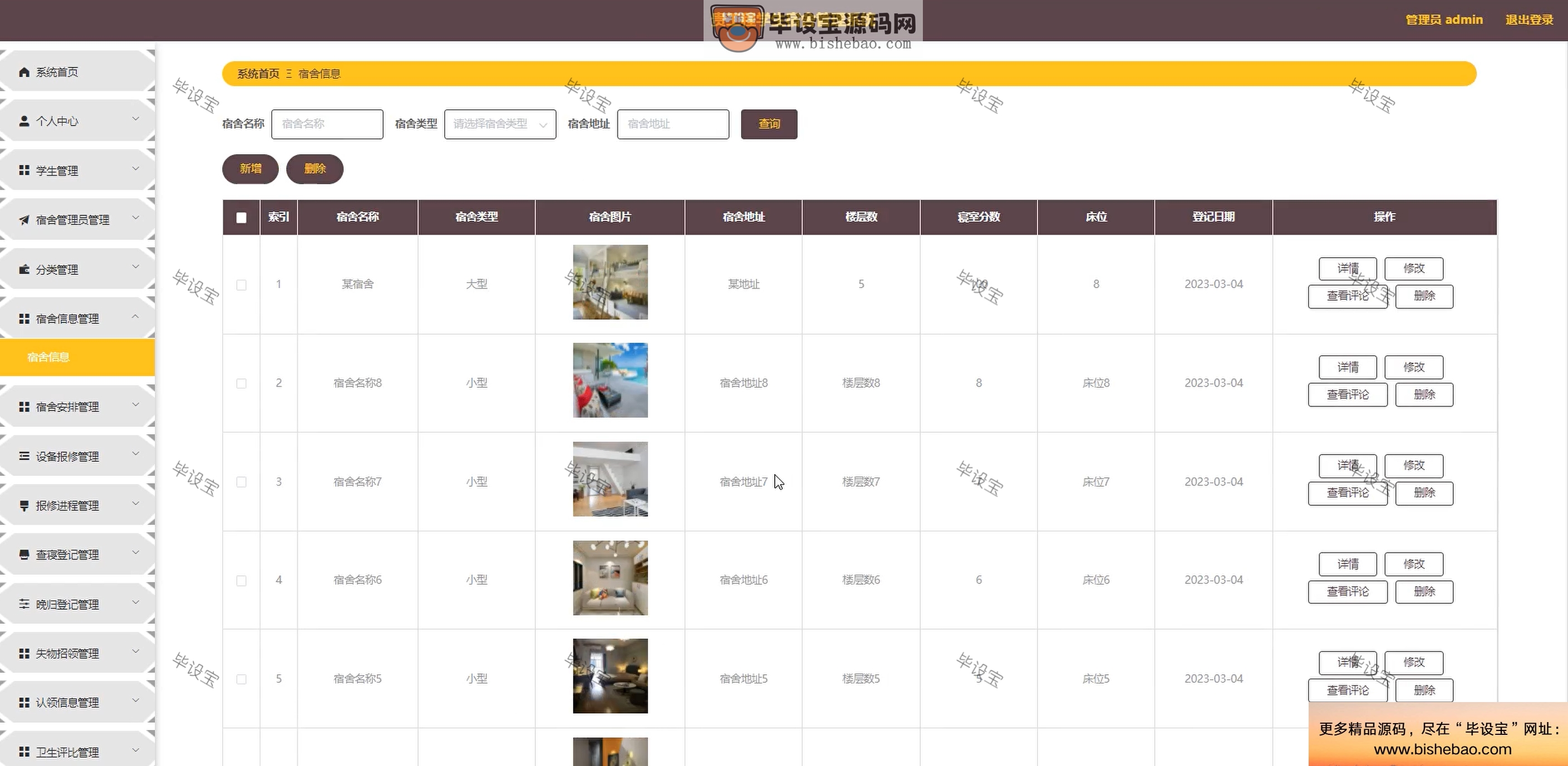The image size is (1568, 766).
Task: Check the row for 宿舍名称6
Action: pos(241,580)
